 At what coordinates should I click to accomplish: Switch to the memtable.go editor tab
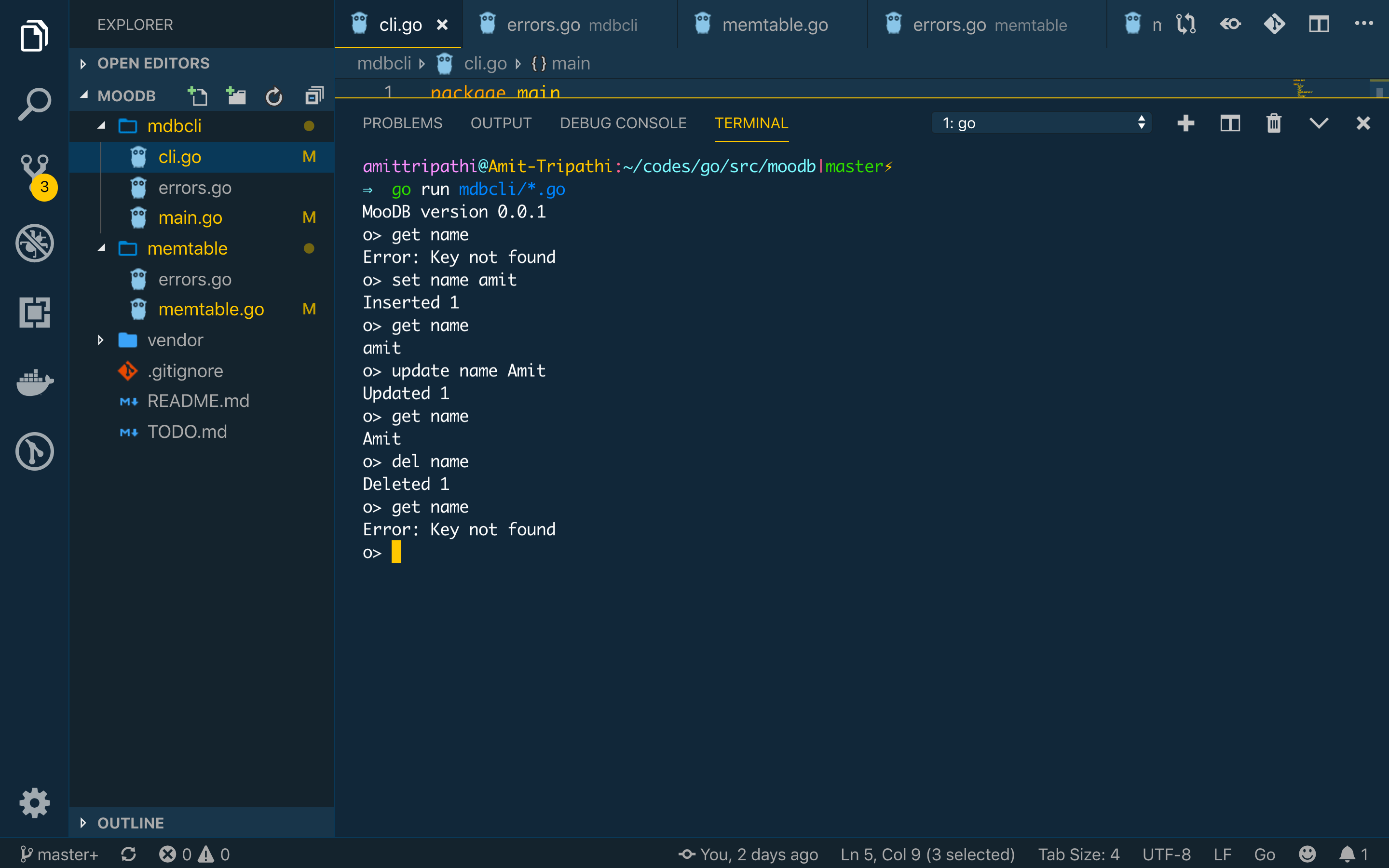click(774, 25)
